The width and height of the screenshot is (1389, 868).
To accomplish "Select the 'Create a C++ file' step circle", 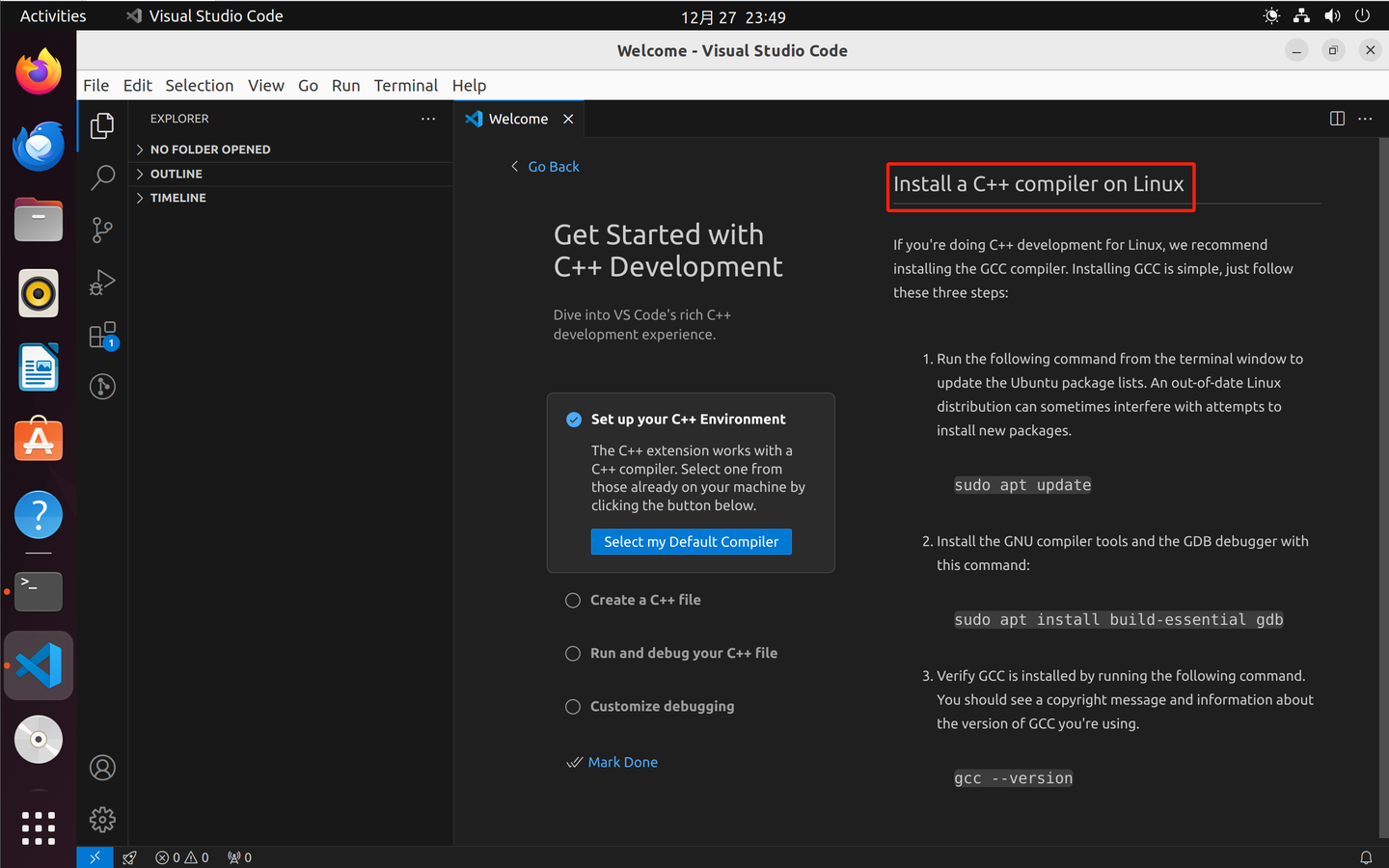I will coord(573,599).
